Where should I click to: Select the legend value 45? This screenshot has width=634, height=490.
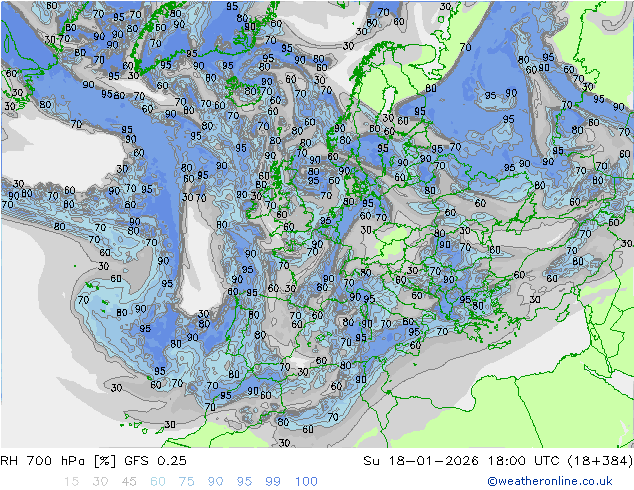click(x=129, y=481)
